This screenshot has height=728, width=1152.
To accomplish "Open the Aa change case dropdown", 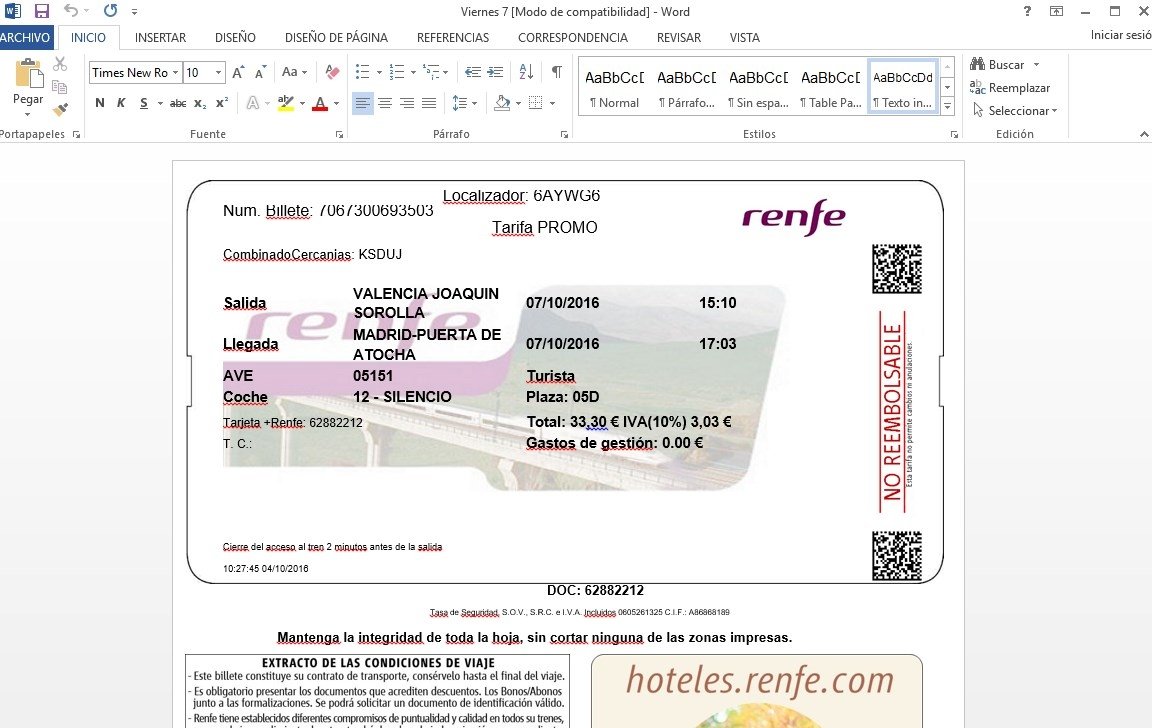I will [294, 72].
